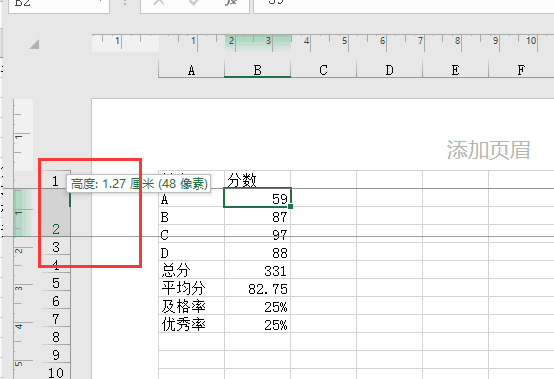Select the cell with value 88
Image resolution: width=554 pixels, height=379 pixels.
257,252
